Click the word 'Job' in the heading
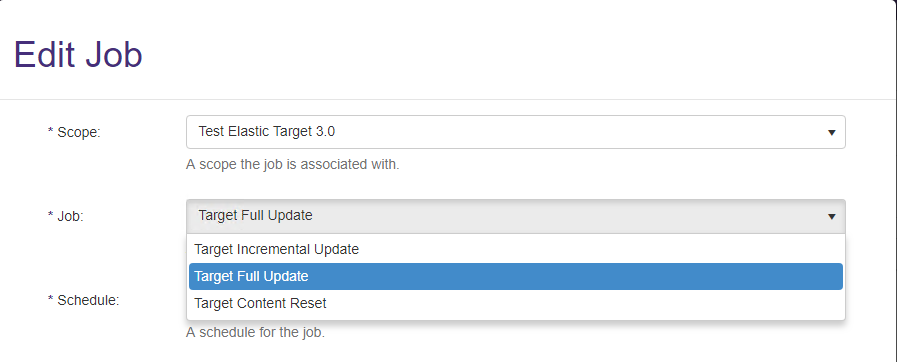 tap(113, 55)
